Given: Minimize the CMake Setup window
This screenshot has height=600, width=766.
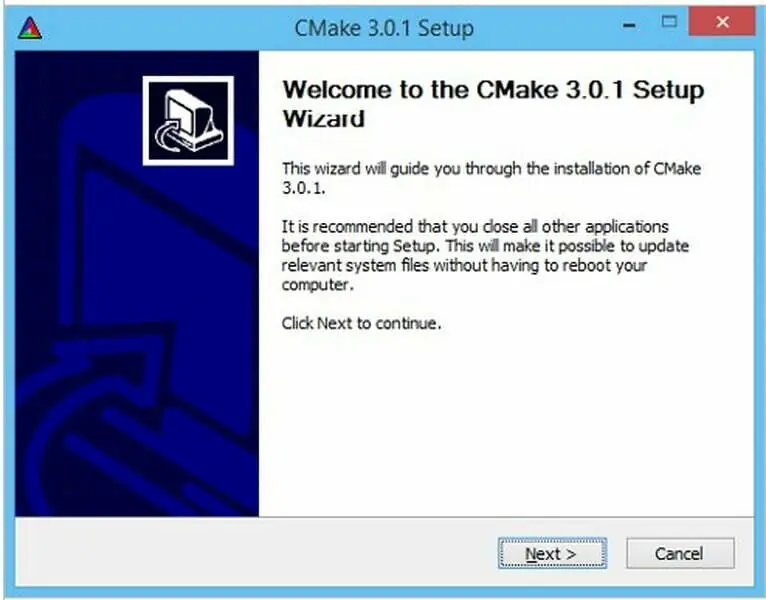Looking at the screenshot, I should (x=630, y=25).
